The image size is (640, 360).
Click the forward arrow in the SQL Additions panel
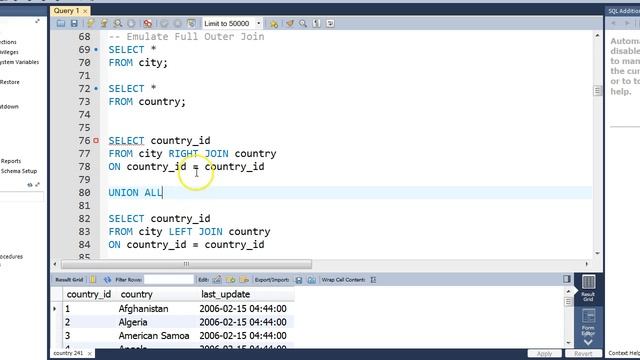tap(627, 24)
